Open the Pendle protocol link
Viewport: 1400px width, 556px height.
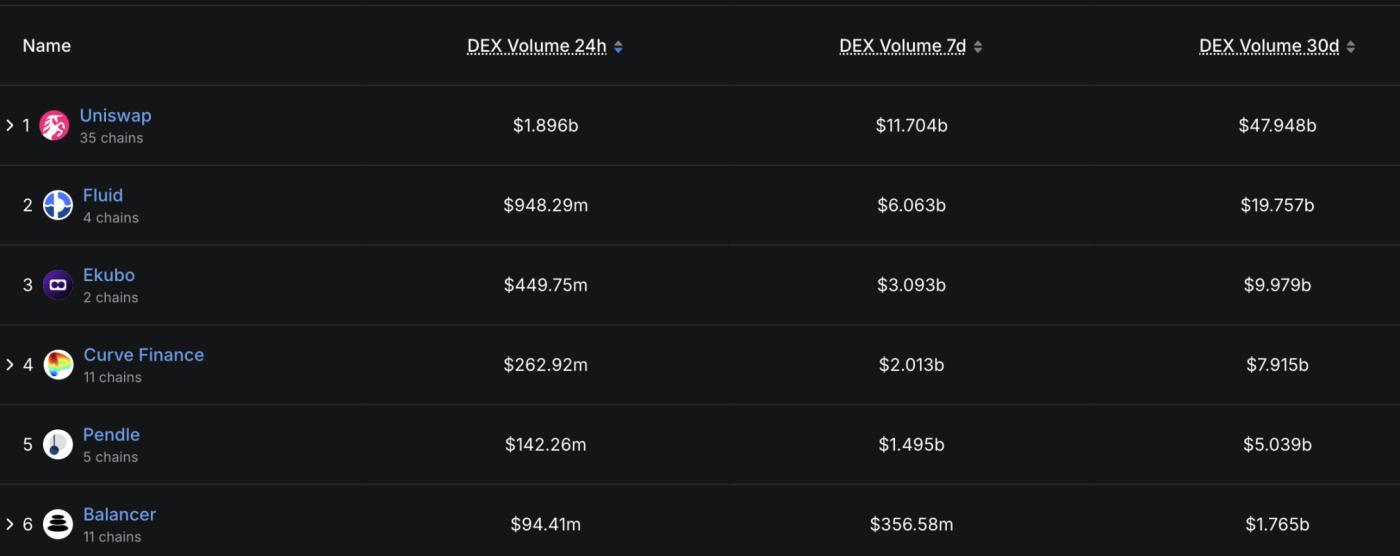(x=112, y=435)
